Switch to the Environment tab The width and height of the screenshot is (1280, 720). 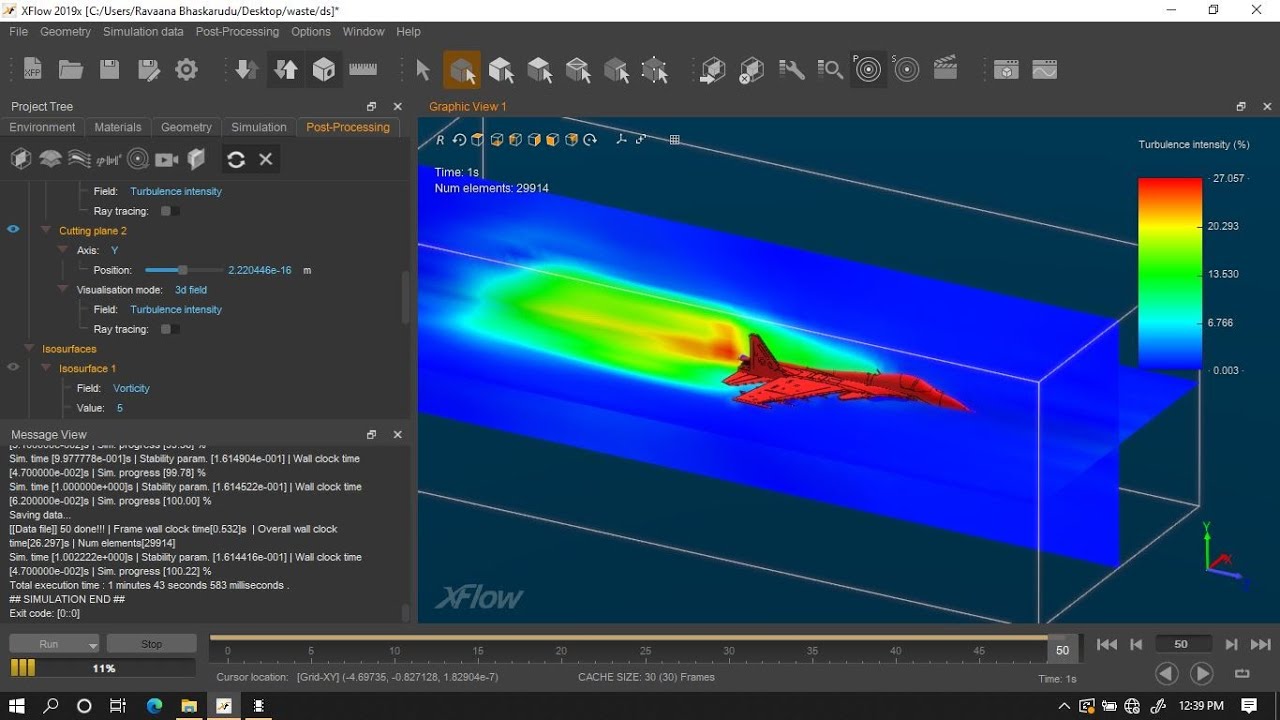(x=42, y=127)
